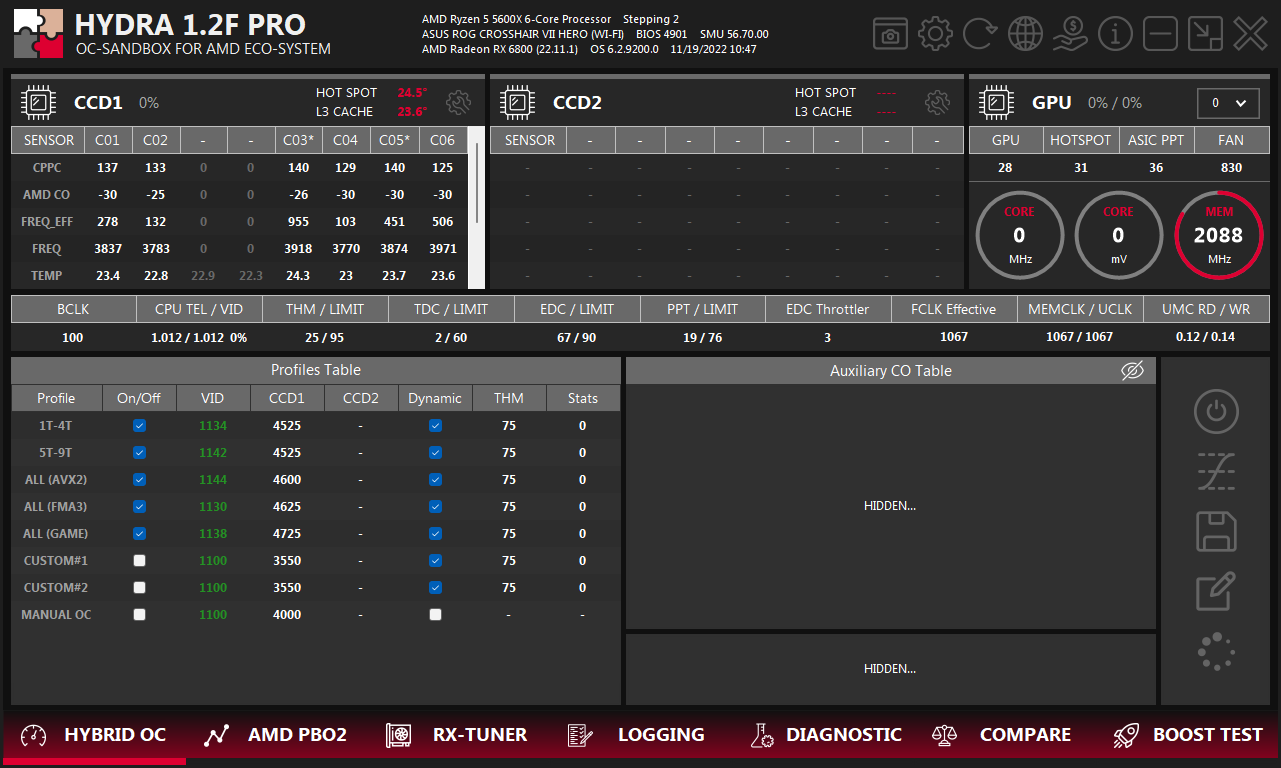This screenshot has height=768, width=1281.
Task: Click CCD1 frequency 4725 for ALL (GAME)
Action: (x=287, y=534)
